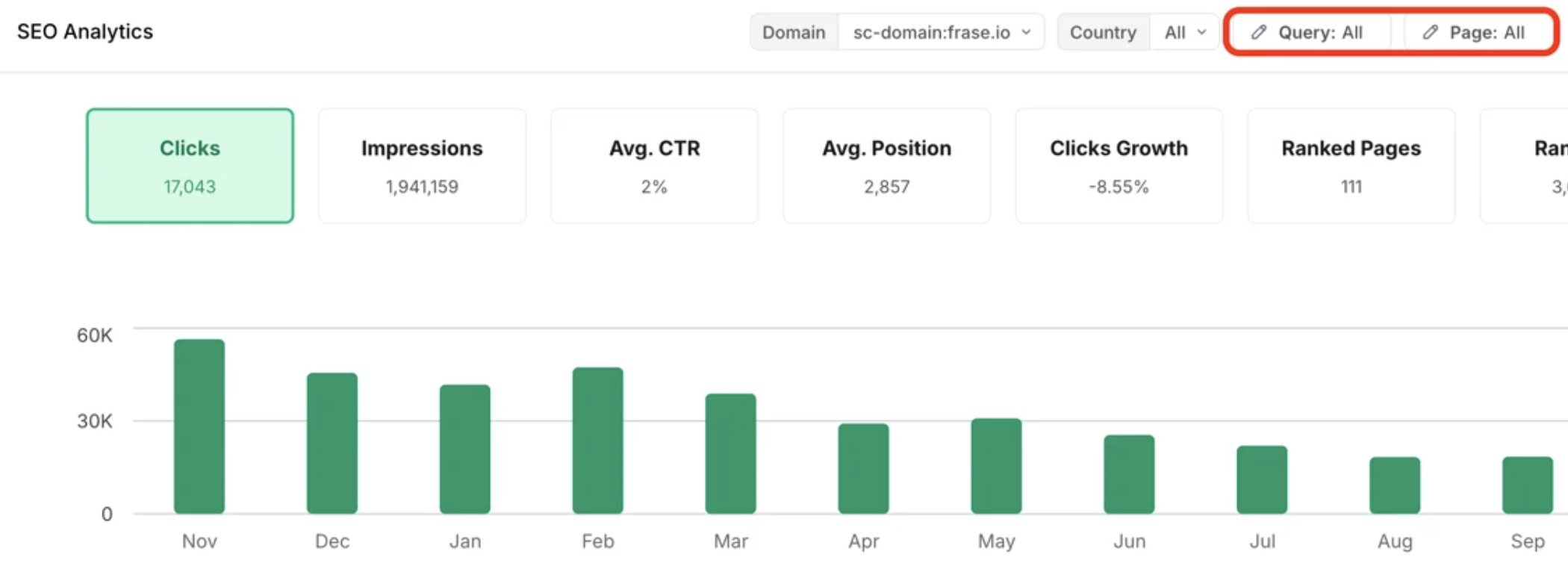
Task: Click the pencil icon beside Query: All
Action: pyautogui.click(x=1259, y=32)
